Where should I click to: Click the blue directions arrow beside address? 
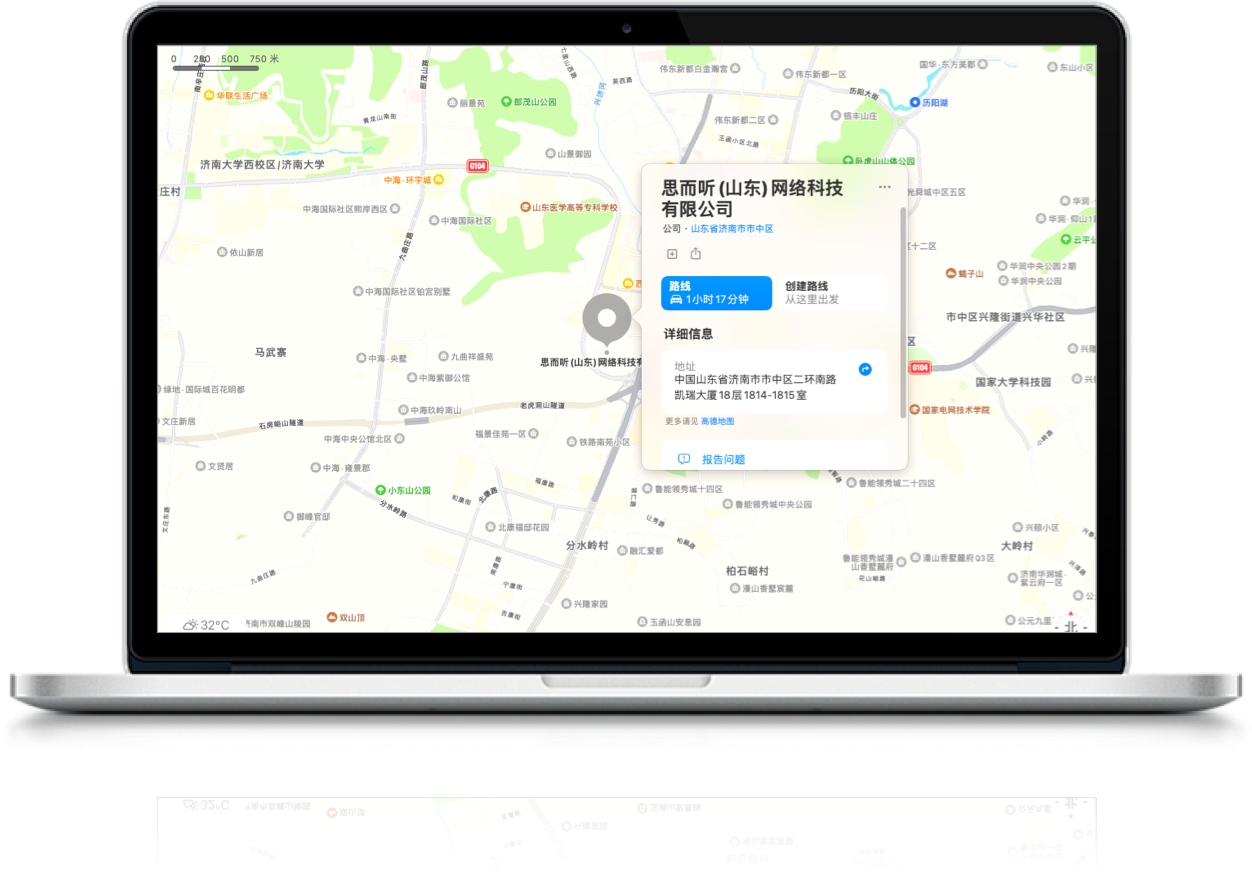pos(865,369)
